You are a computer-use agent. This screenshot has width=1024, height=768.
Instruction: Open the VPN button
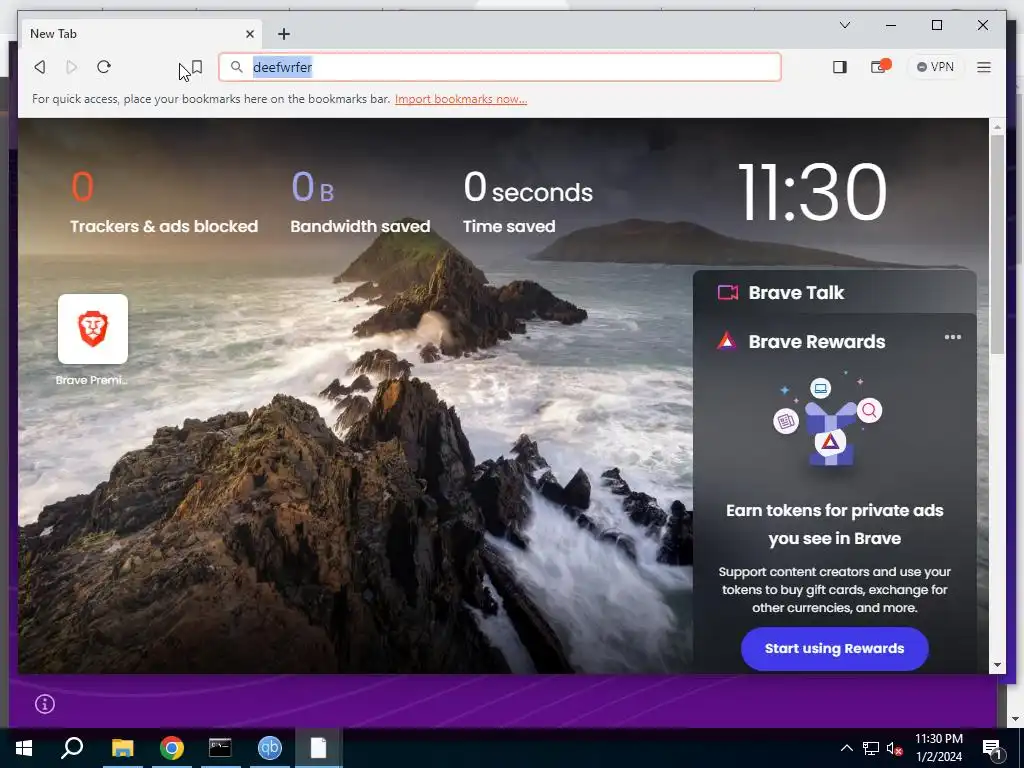point(935,67)
